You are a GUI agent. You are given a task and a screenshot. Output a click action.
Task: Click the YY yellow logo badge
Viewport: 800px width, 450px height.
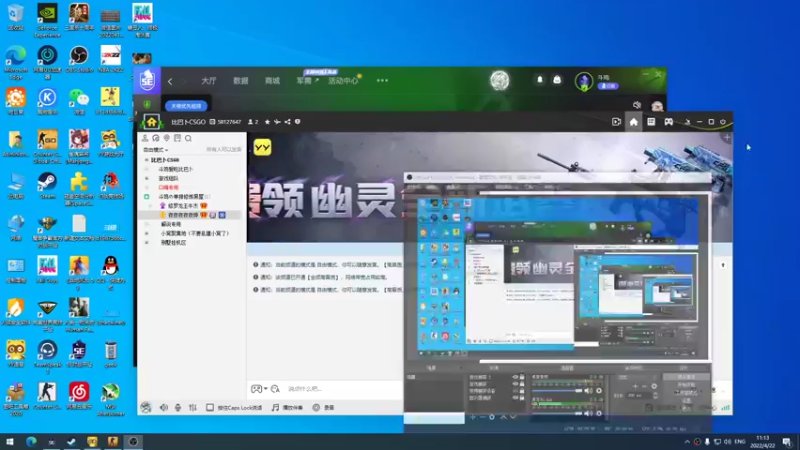coord(262,147)
